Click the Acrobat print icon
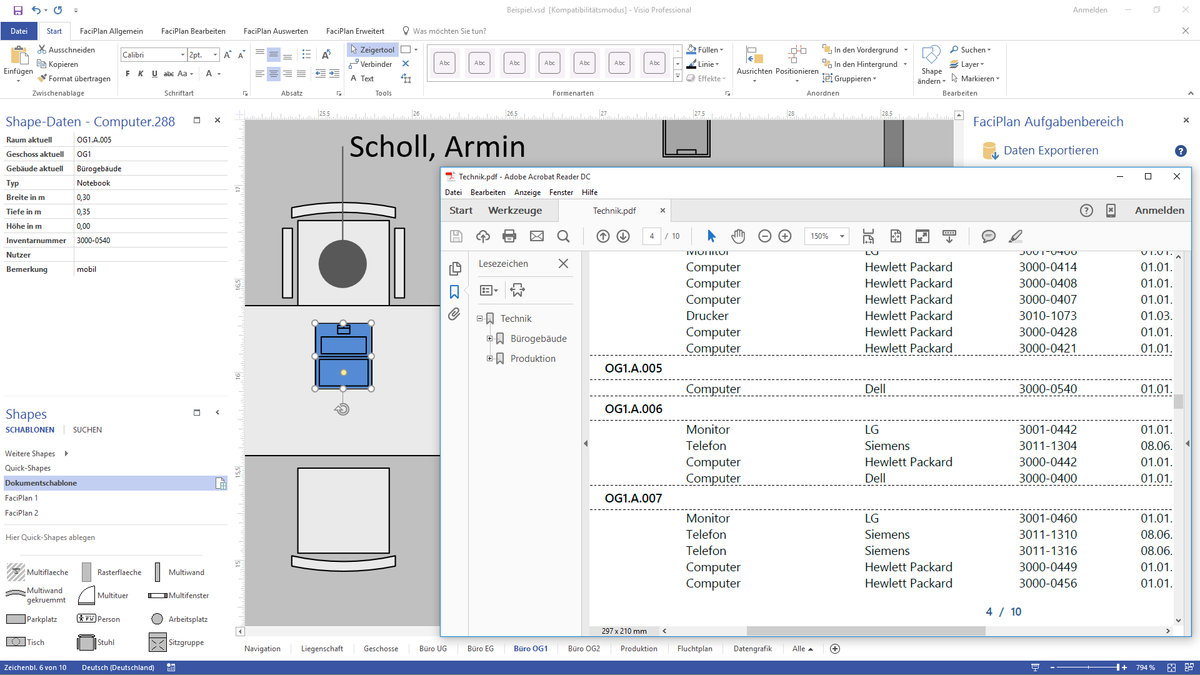The width and height of the screenshot is (1200, 675). click(509, 236)
